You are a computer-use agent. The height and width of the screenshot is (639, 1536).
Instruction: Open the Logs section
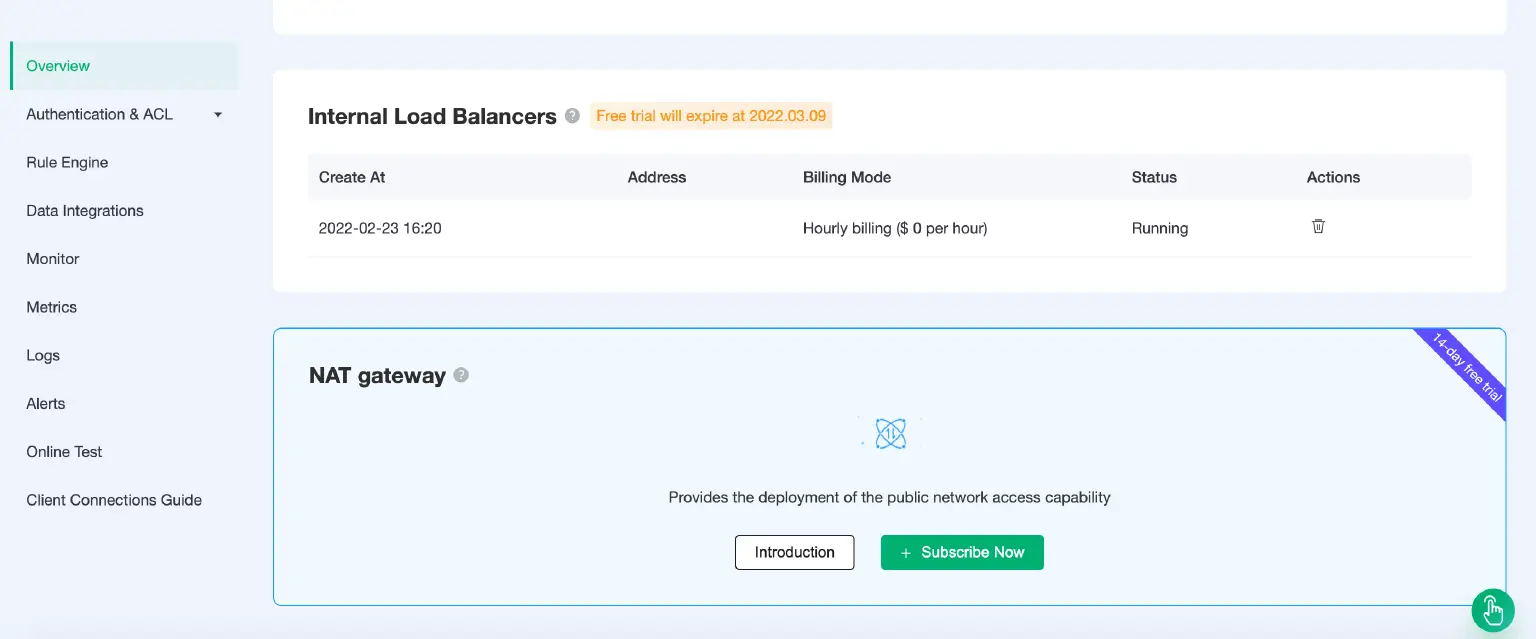coord(43,355)
